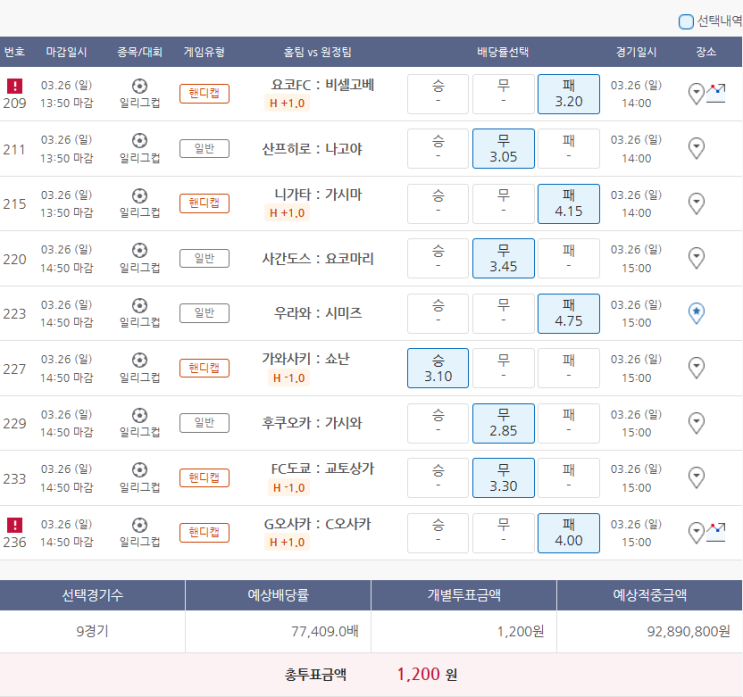The image size is (743, 697).
Task: Open trend chart icon for match 209
Action: [x=716, y=93]
